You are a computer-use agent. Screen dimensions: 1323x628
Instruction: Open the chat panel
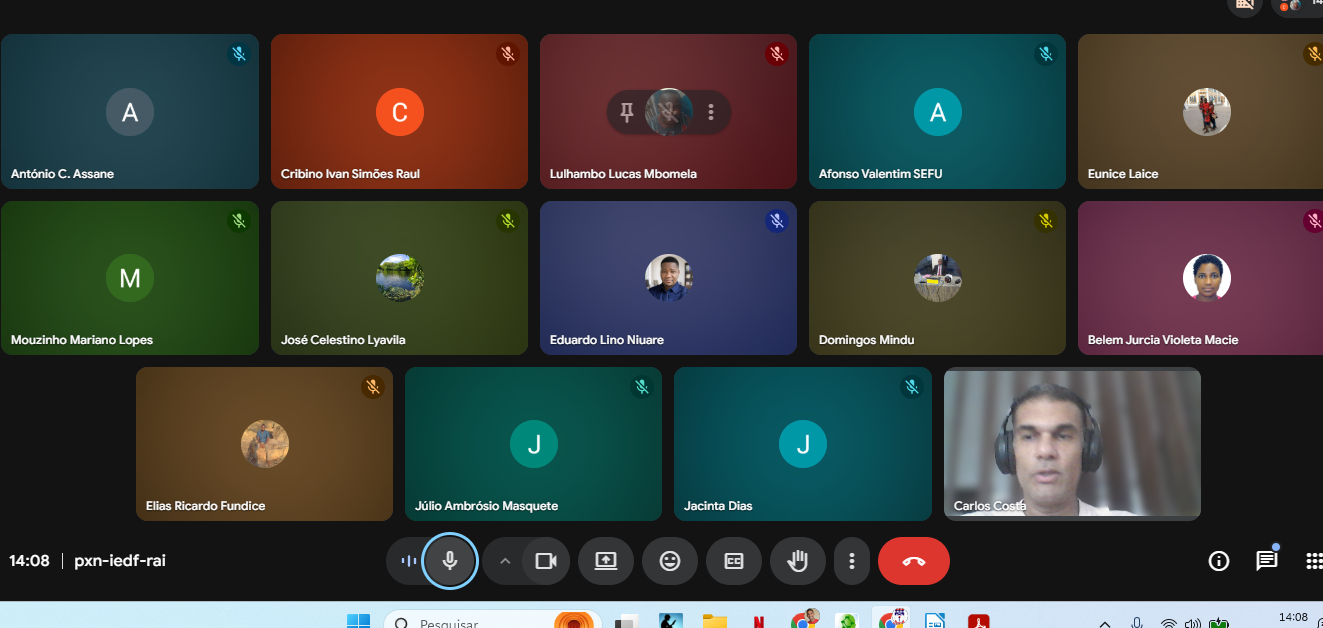pyautogui.click(x=1267, y=561)
